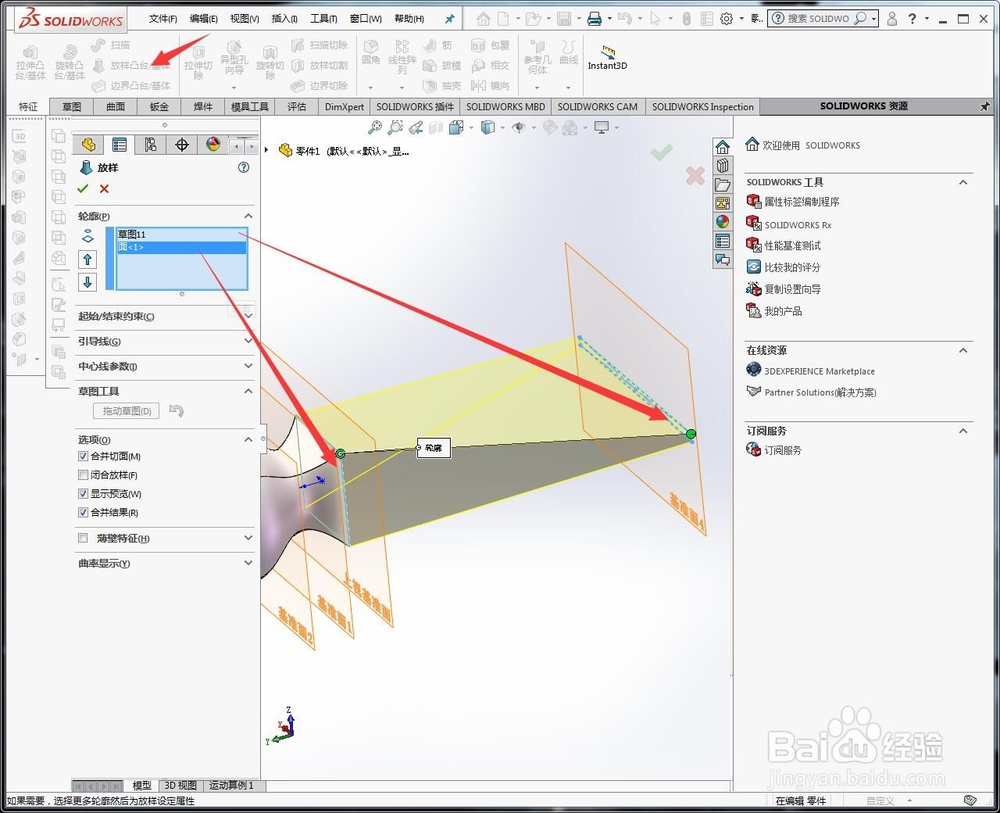Open 属性标签编制程序 link
1000x813 pixels.
[802, 201]
